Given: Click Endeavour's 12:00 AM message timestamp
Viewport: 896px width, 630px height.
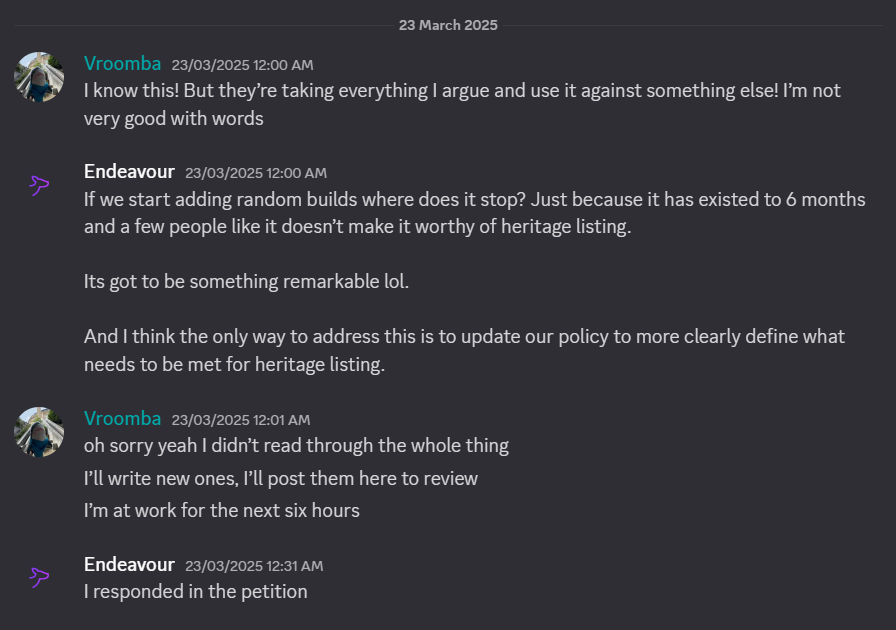Looking at the screenshot, I should click(256, 173).
